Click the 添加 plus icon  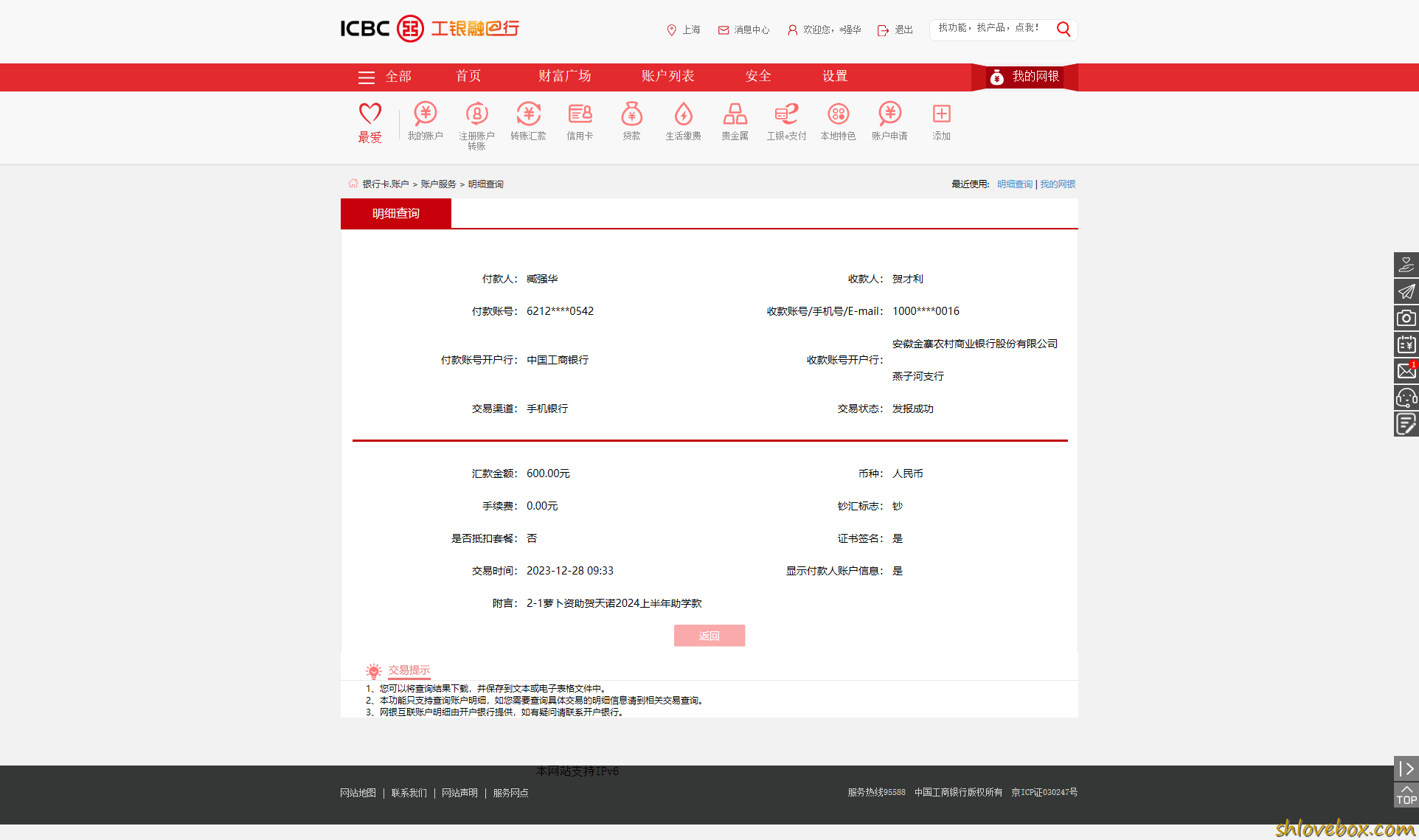click(x=942, y=114)
